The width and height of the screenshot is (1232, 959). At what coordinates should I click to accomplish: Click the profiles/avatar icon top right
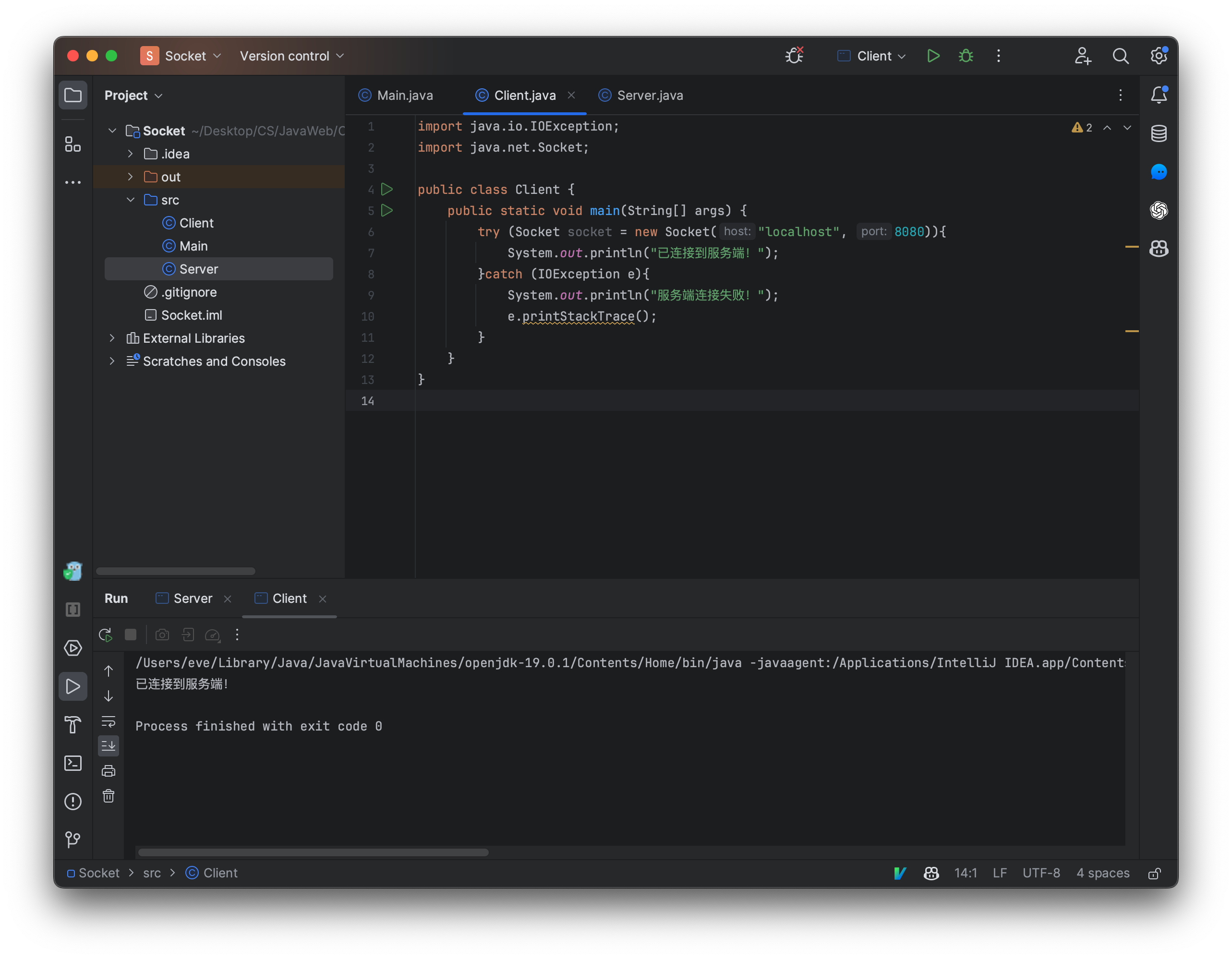tap(1083, 56)
